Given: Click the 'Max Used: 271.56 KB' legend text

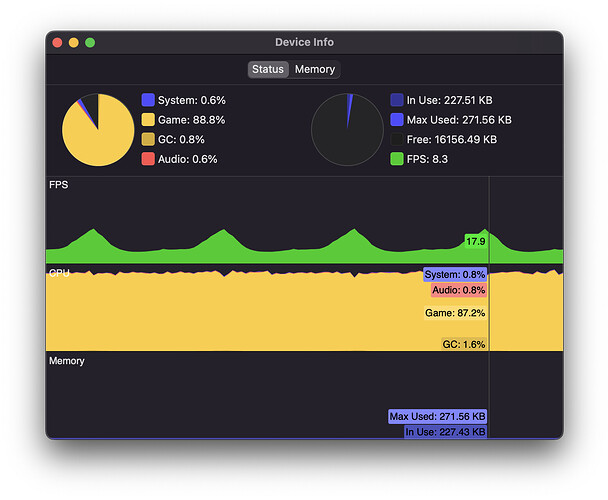Looking at the screenshot, I should coord(459,120).
